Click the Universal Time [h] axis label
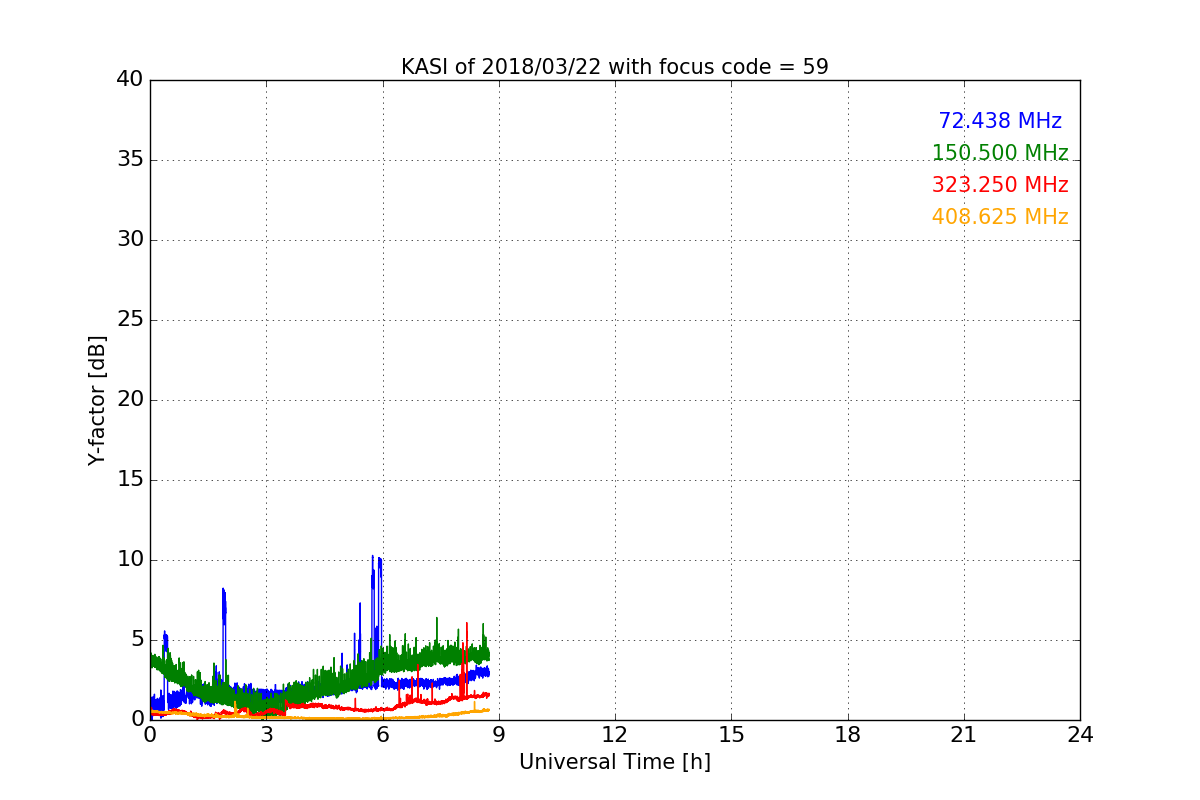The height and width of the screenshot is (800, 1200). point(614,762)
